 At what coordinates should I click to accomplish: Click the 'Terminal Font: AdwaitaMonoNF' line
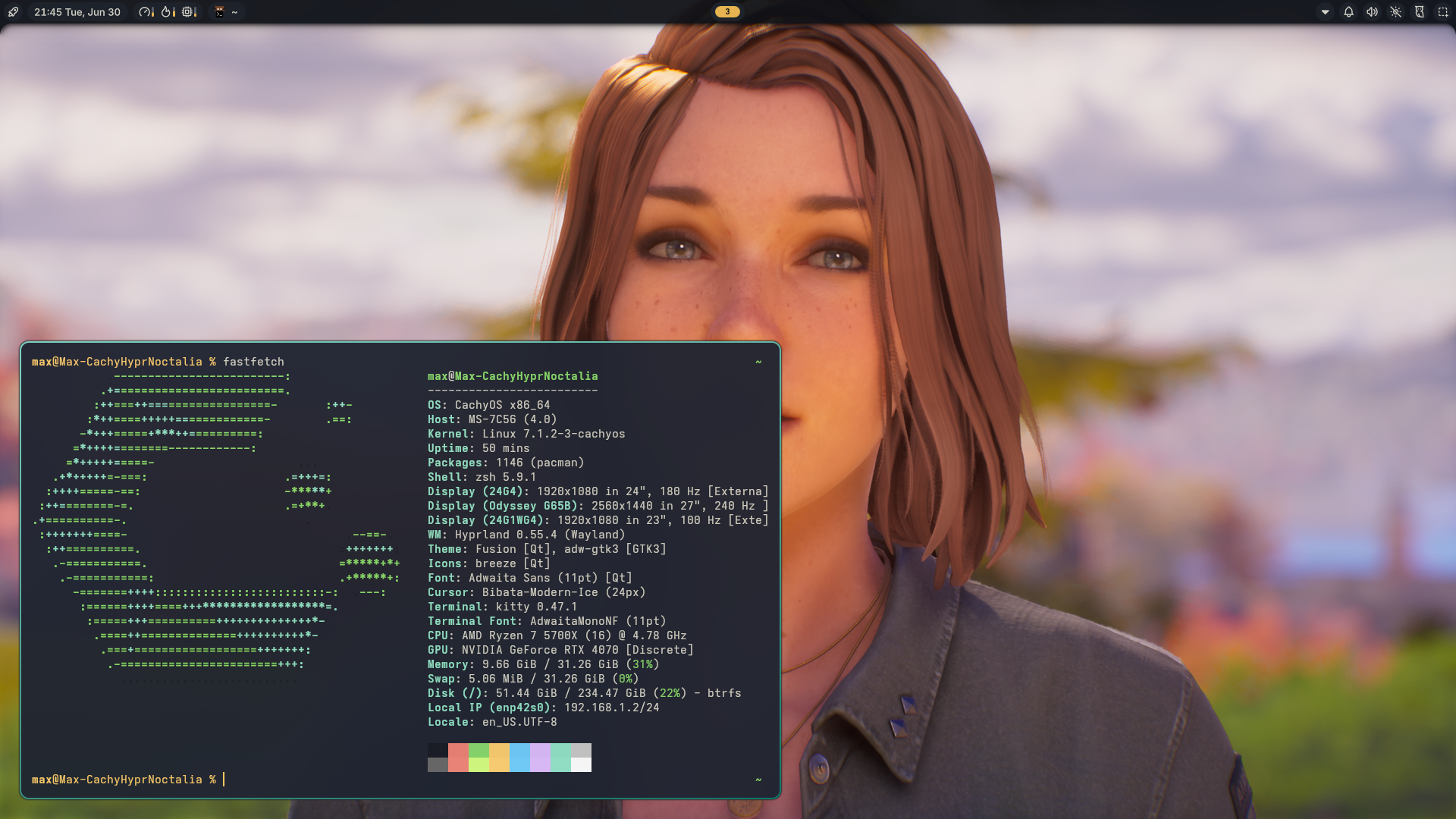pos(547,621)
